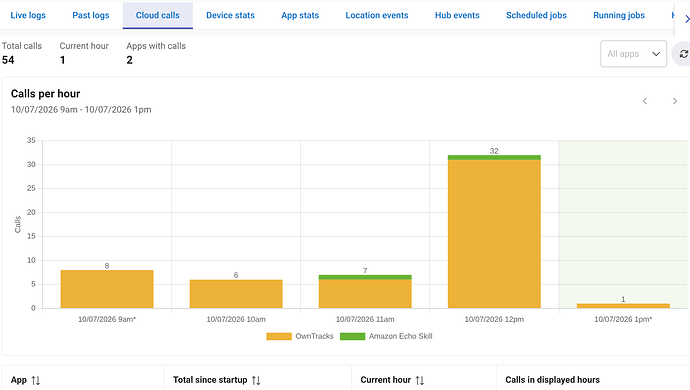Viewport: 690px width, 390px height.
Task: Switch to the Hub events tab
Action: [x=457, y=15]
